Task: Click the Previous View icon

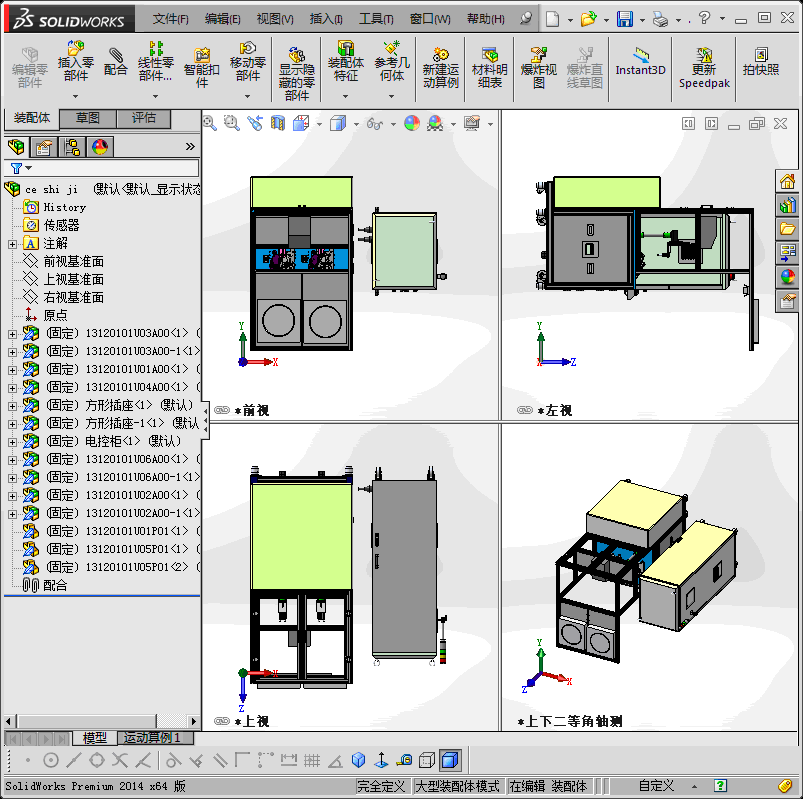Action: click(x=255, y=123)
